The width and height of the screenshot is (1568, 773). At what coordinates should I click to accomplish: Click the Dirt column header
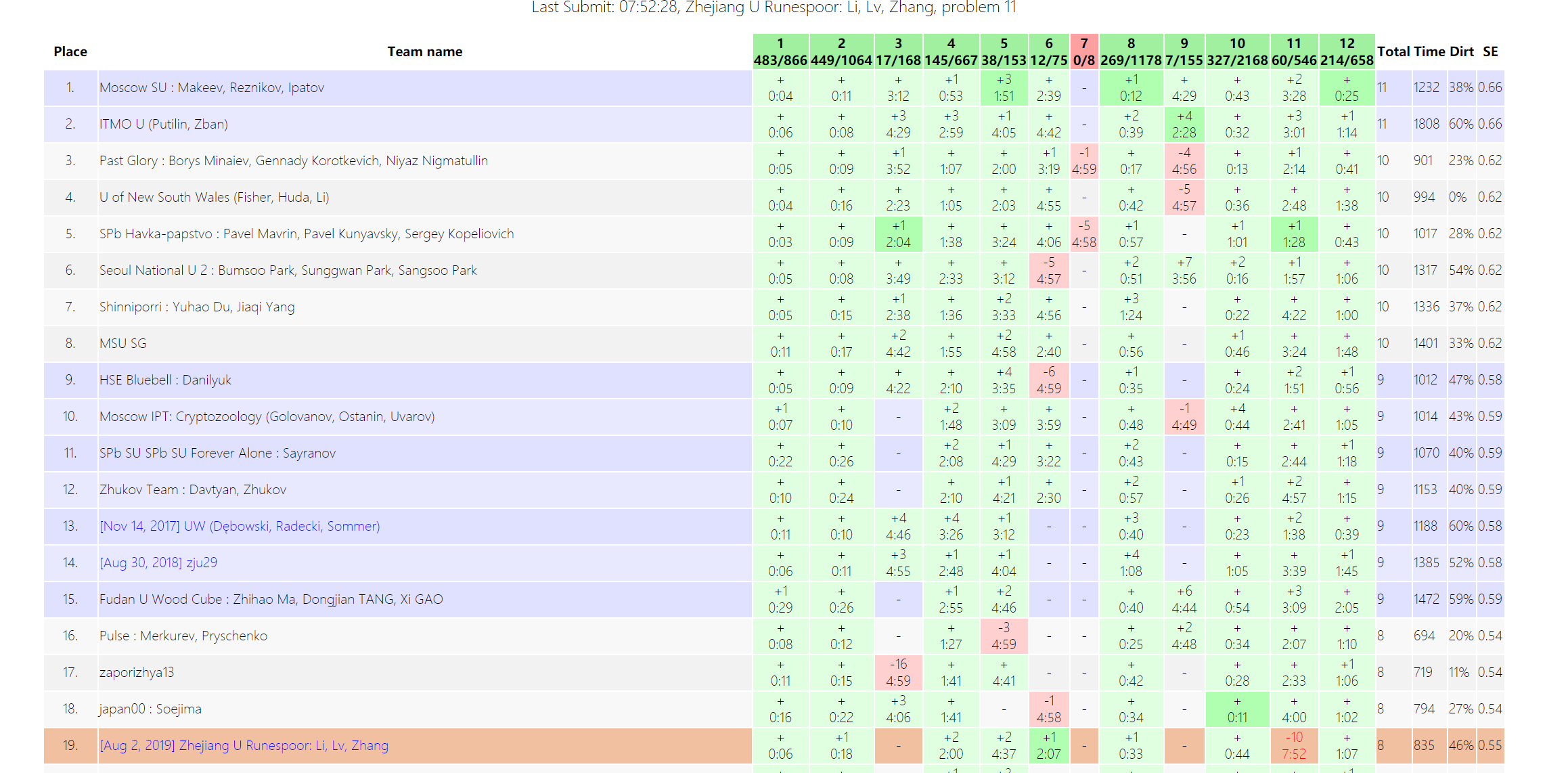(x=1461, y=51)
